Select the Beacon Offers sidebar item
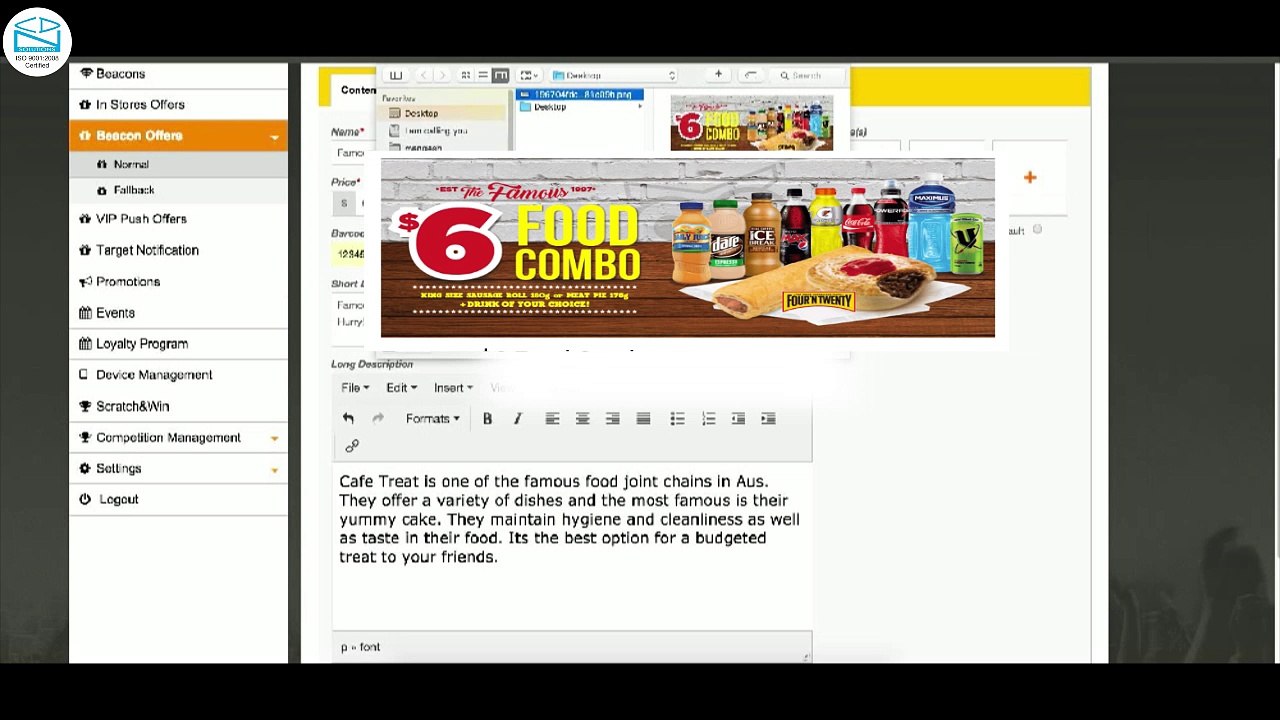The image size is (1280, 720). pos(178,136)
